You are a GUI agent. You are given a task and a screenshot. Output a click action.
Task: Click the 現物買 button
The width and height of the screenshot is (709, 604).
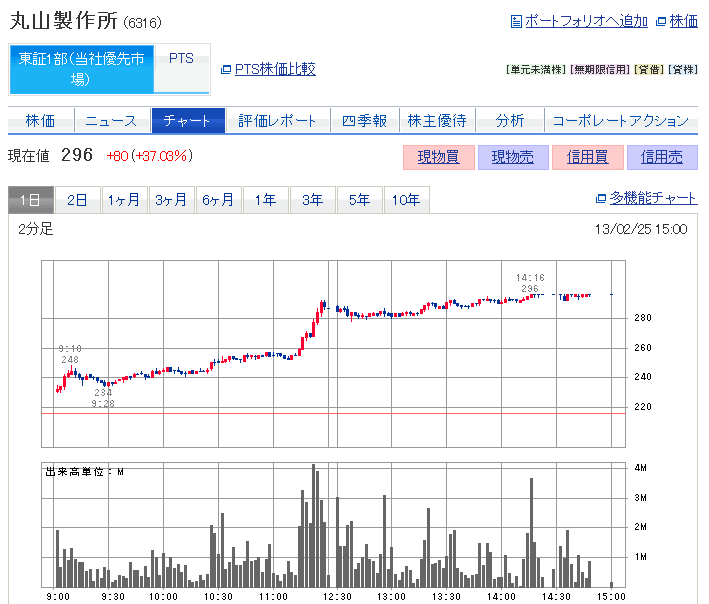(x=439, y=157)
